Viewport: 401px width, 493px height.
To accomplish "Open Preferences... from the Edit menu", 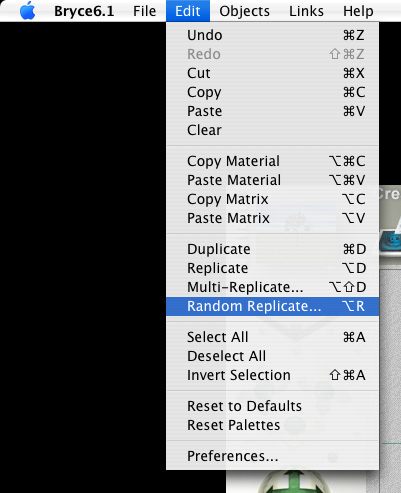I will click(272, 456).
